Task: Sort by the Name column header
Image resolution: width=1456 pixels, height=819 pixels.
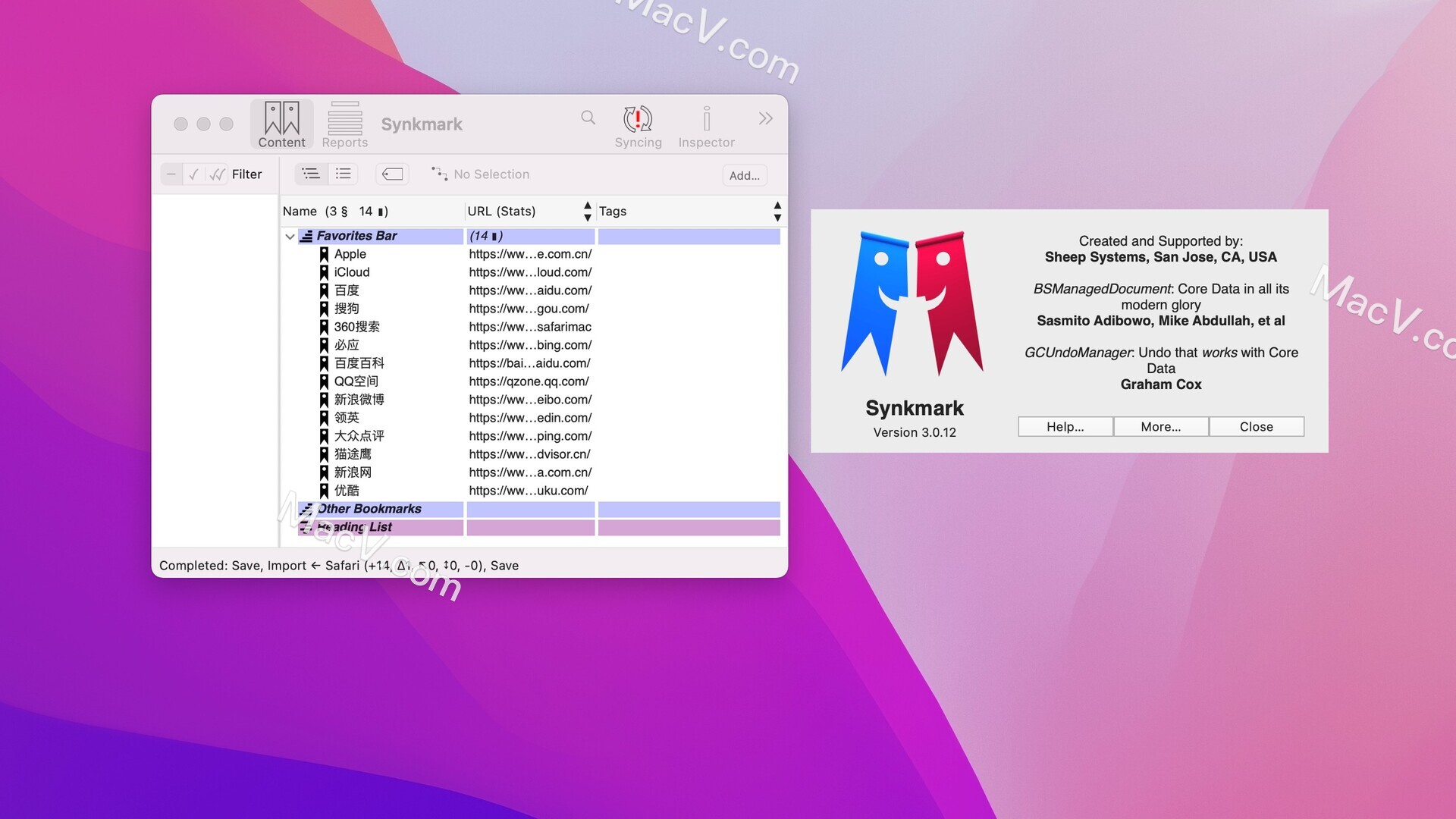Action: [x=372, y=212]
